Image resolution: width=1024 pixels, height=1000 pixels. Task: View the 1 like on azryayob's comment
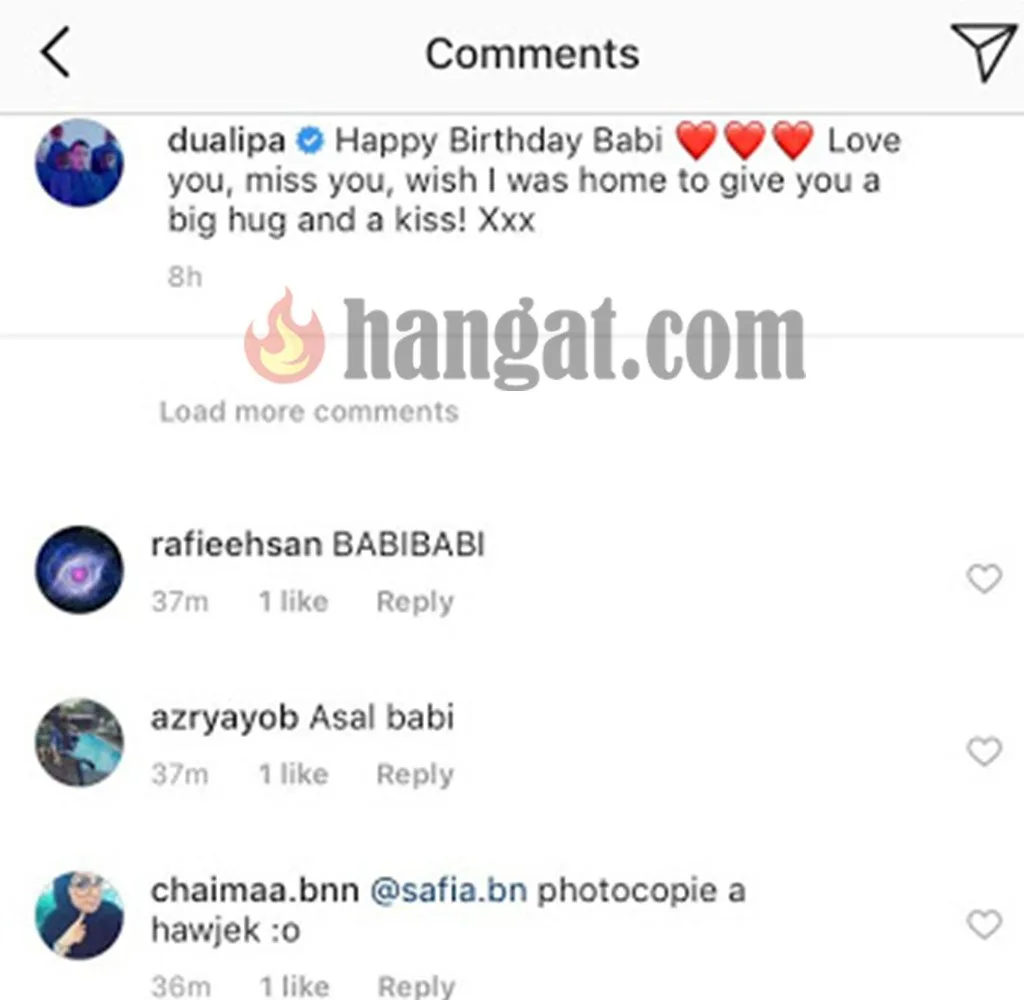click(293, 774)
